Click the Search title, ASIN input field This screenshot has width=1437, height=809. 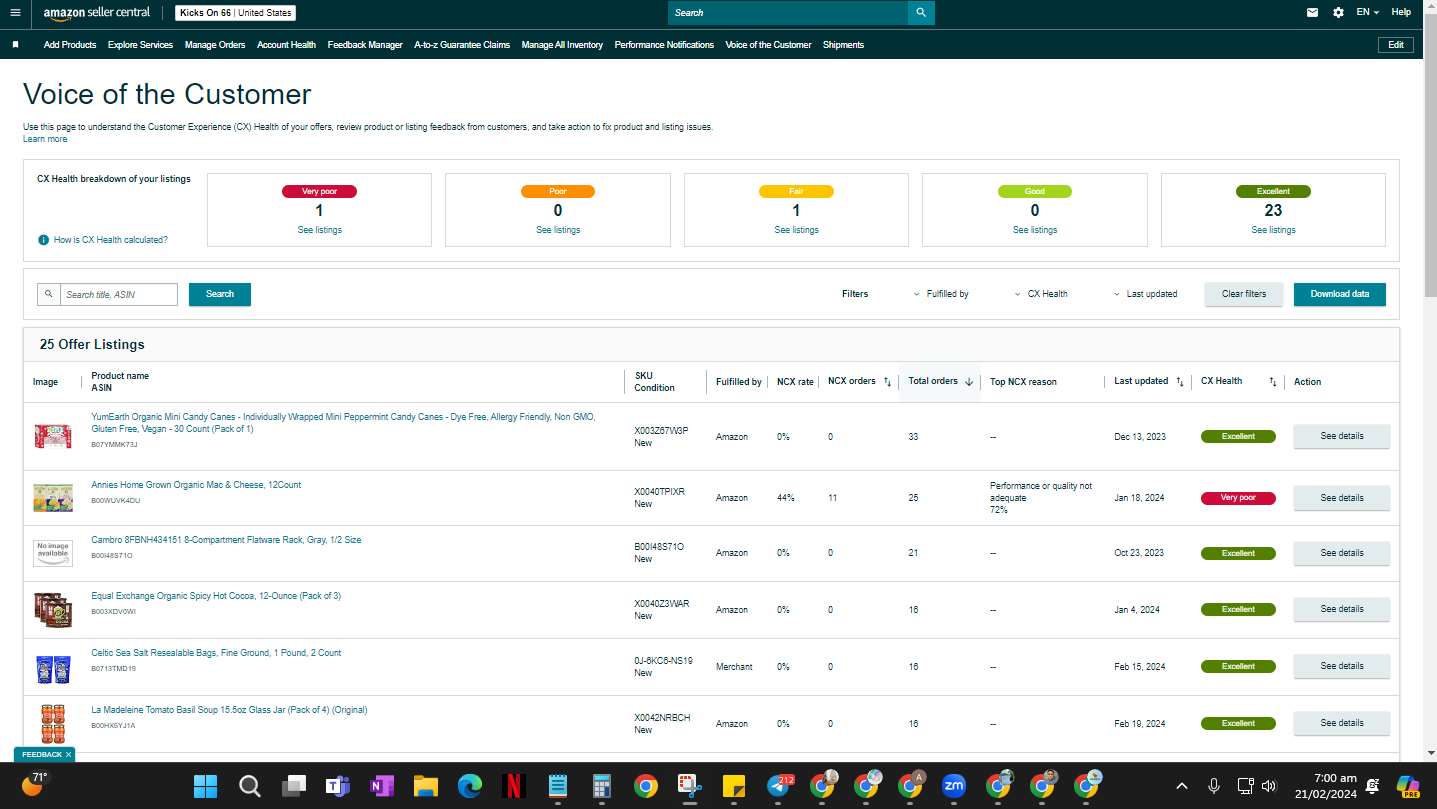click(x=120, y=294)
